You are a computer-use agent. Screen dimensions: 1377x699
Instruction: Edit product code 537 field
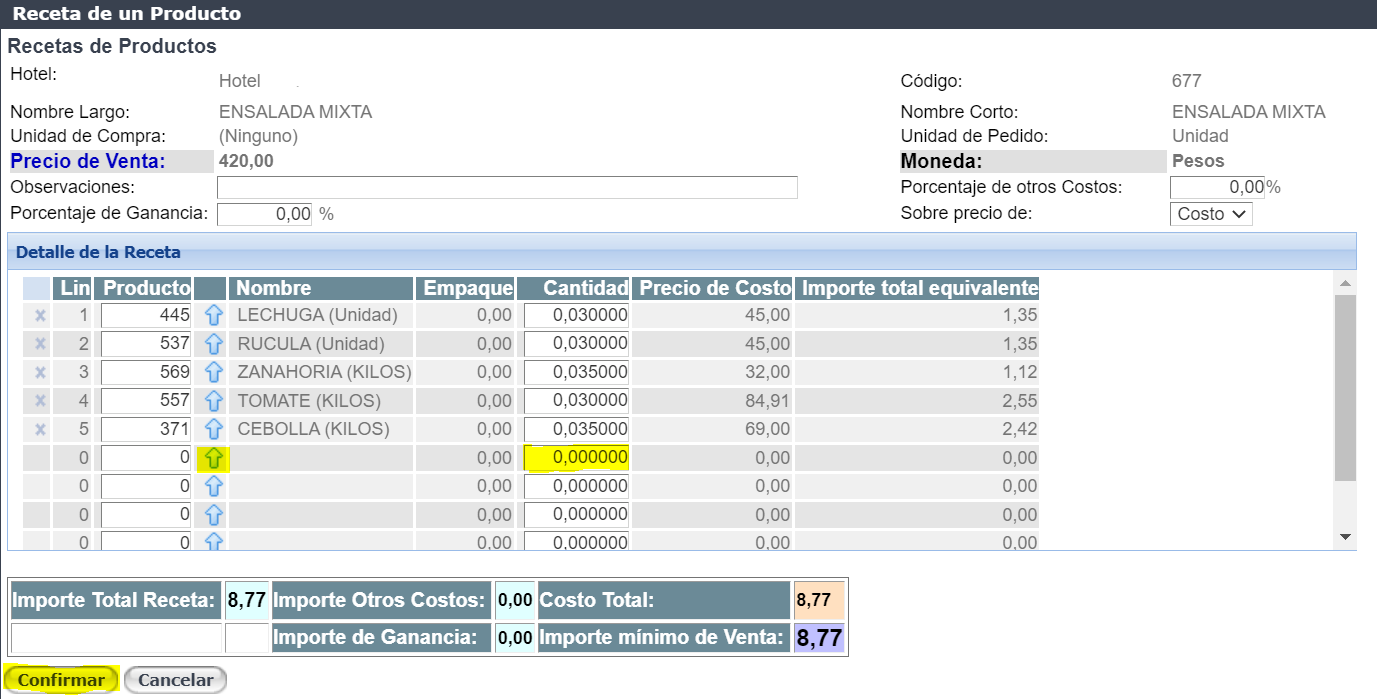click(146, 344)
